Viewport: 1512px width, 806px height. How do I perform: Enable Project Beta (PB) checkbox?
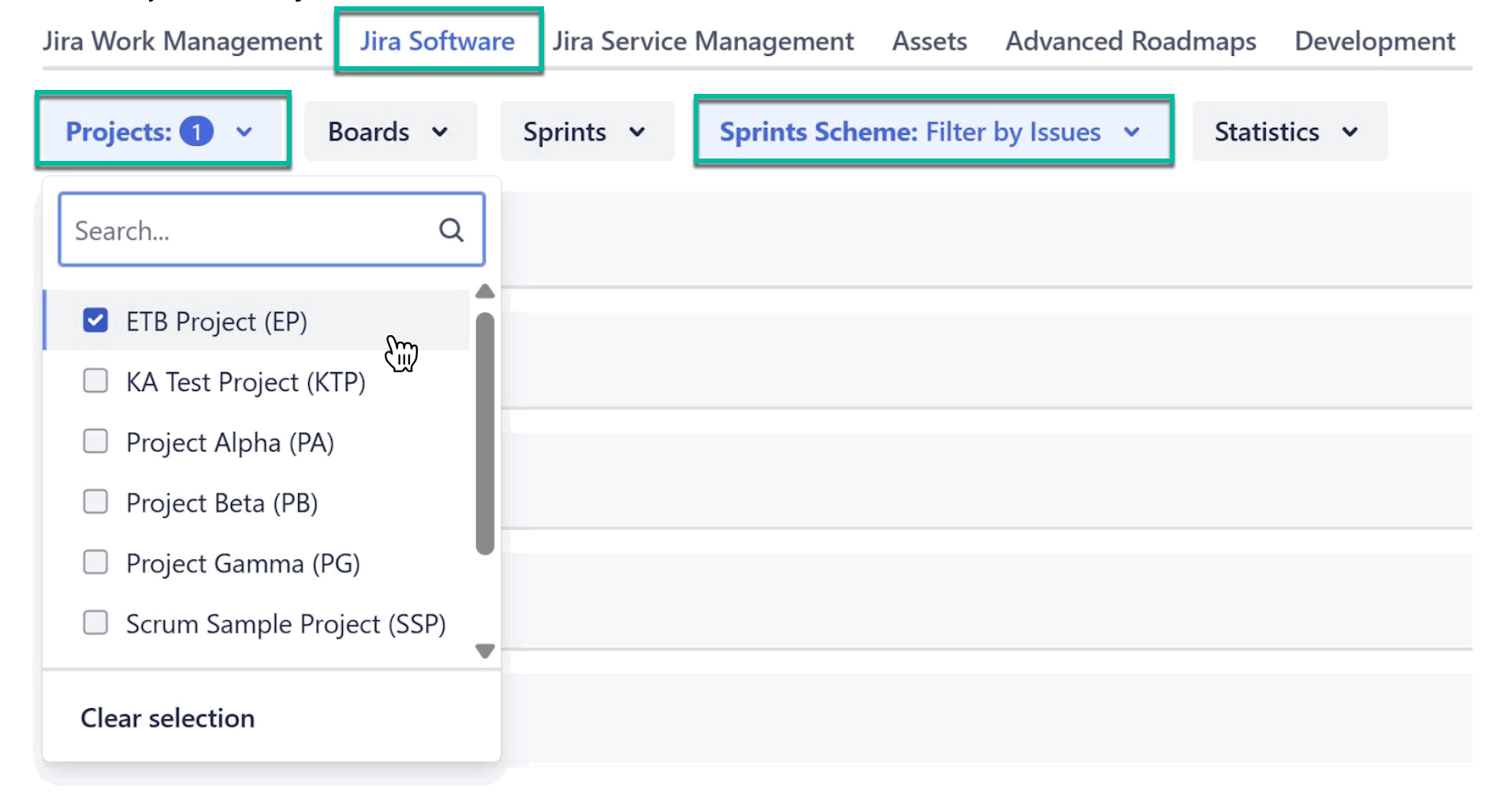point(95,502)
